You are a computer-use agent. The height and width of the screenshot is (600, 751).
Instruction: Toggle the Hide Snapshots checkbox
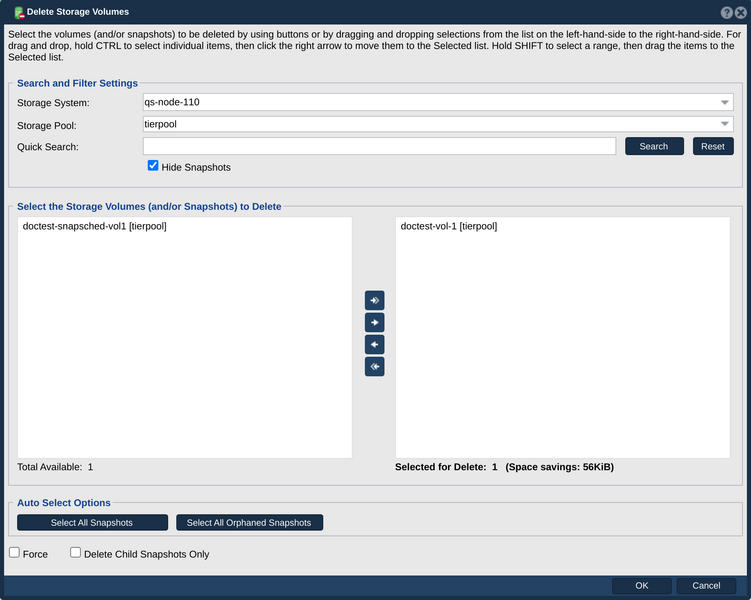coord(153,166)
